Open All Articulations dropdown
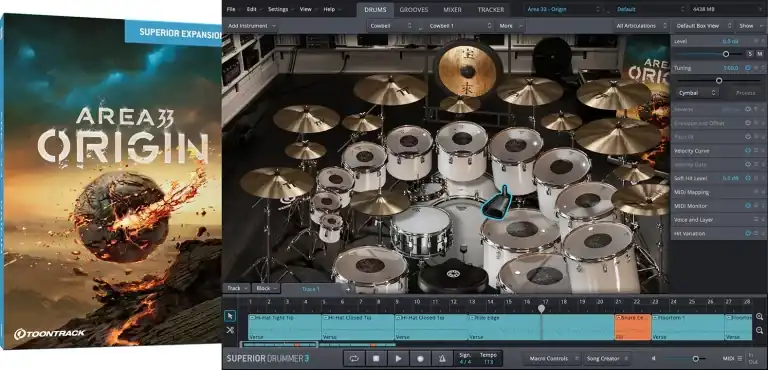This screenshot has width=768, height=370. 641,26
